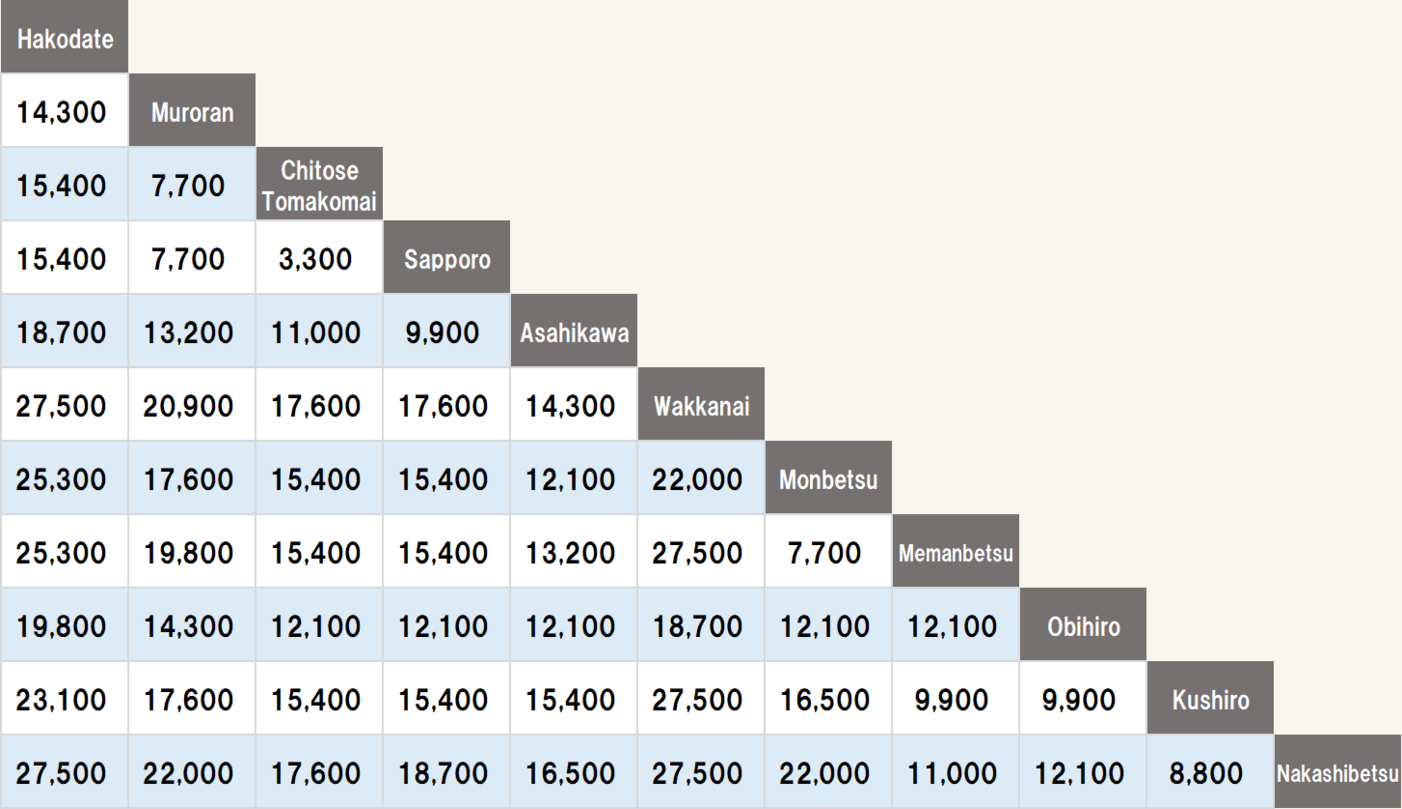Click the Hakodate header cell
This screenshot has height=809, width=1402.
pyautogui.click(x=64, y=39)
